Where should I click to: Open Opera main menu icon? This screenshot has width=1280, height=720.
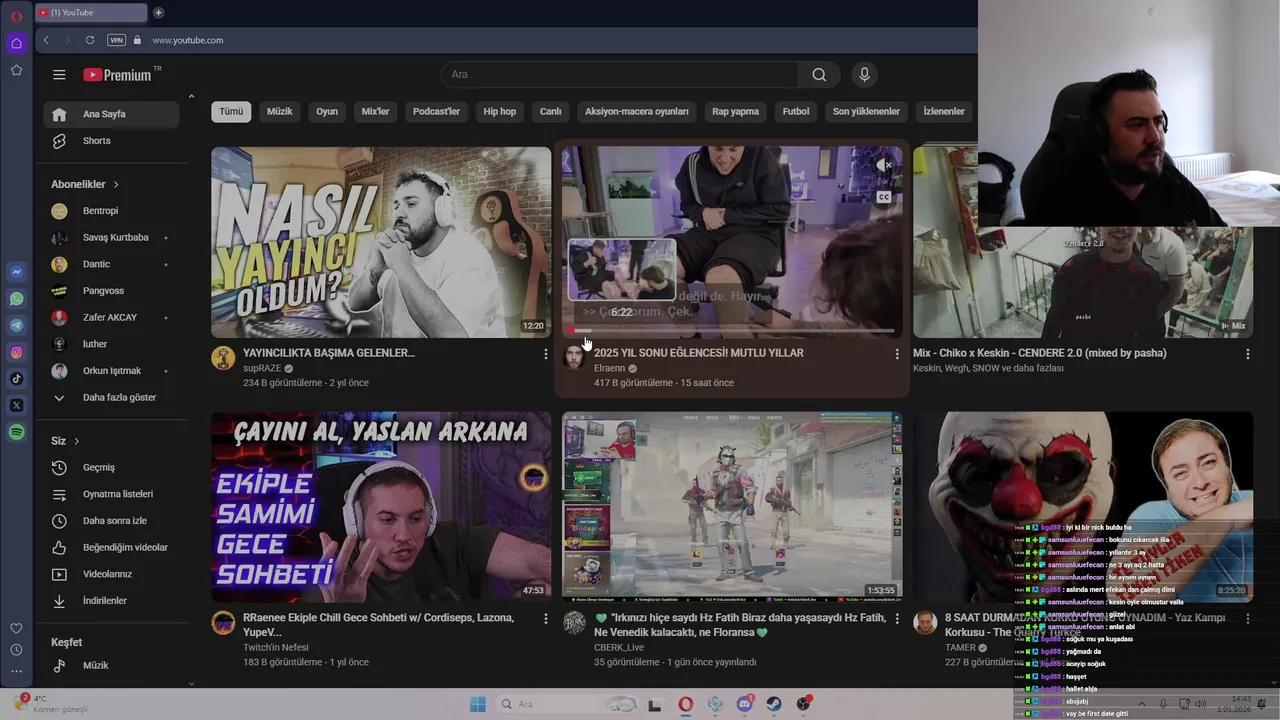16,16
